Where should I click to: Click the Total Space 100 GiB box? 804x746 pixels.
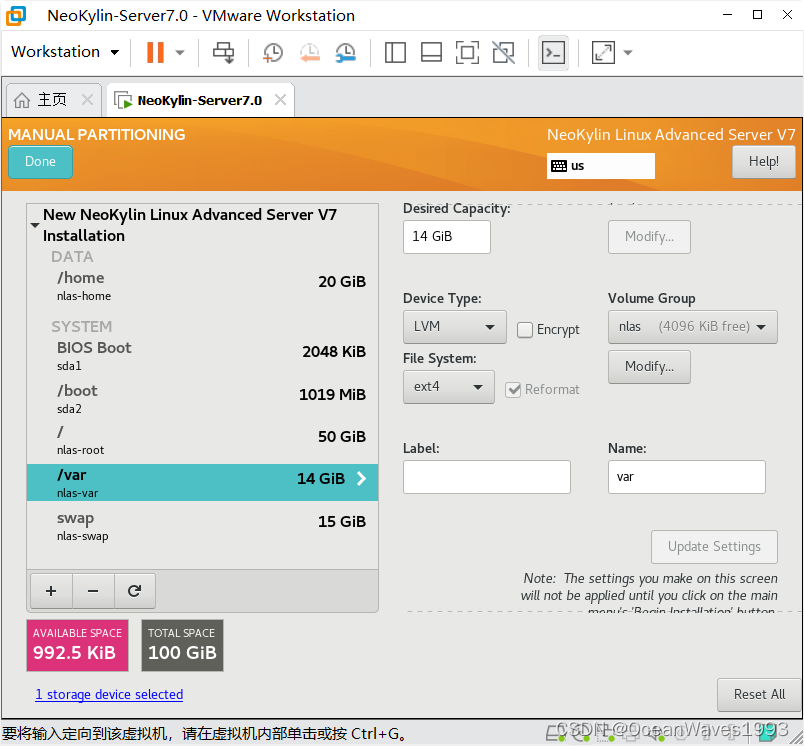[x=183, y=646]
